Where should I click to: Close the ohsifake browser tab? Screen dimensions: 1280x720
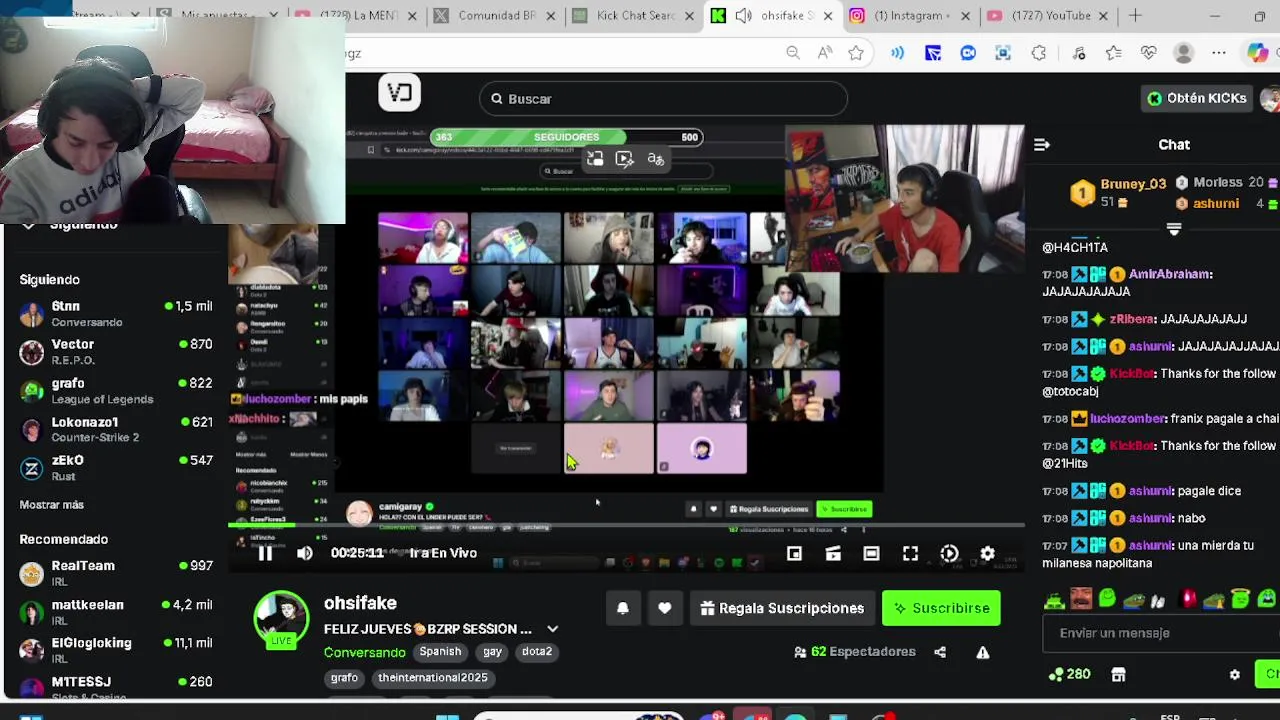point(827,16)
